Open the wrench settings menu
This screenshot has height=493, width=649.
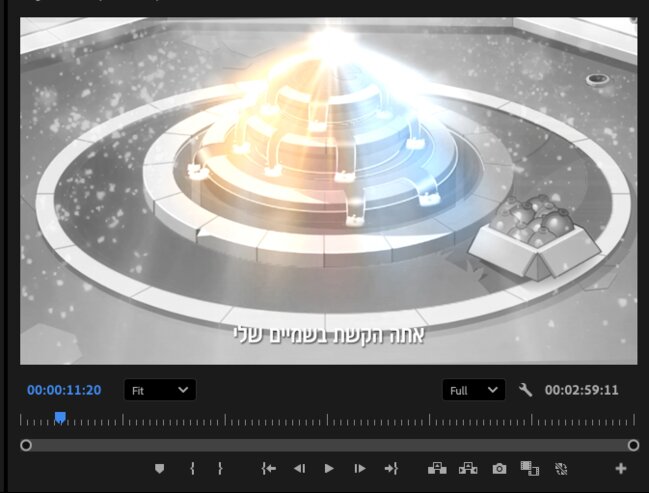525,390
